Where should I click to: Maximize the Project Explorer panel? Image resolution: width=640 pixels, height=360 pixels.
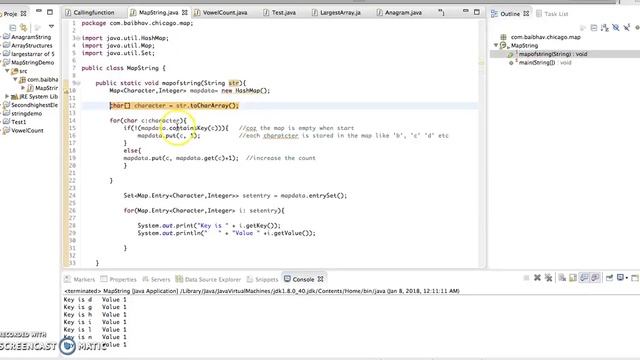click(50, 12)
